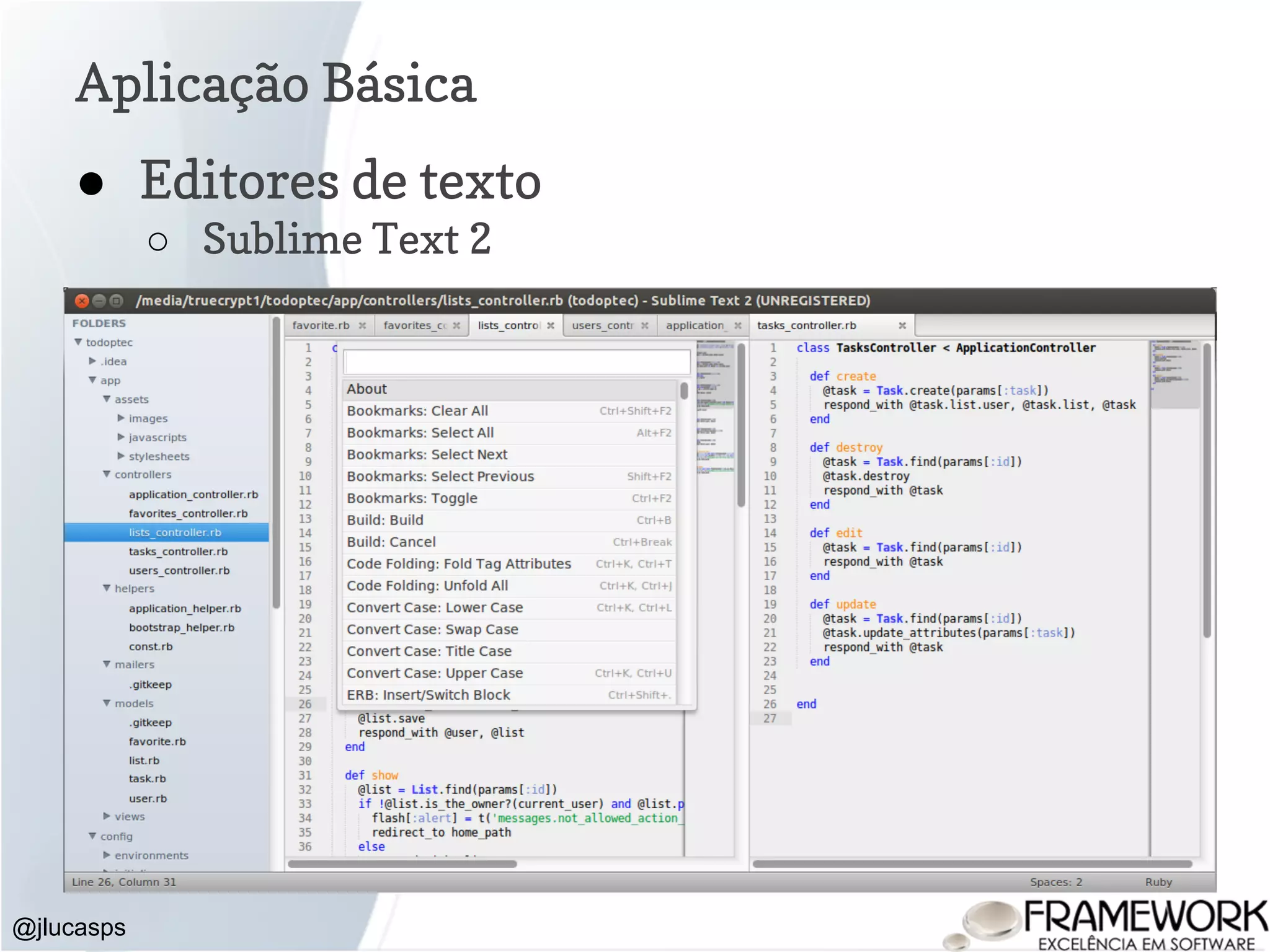Expand the stylesheets folder
Viewport: 1270px width, 952px height.
[121, 457]
